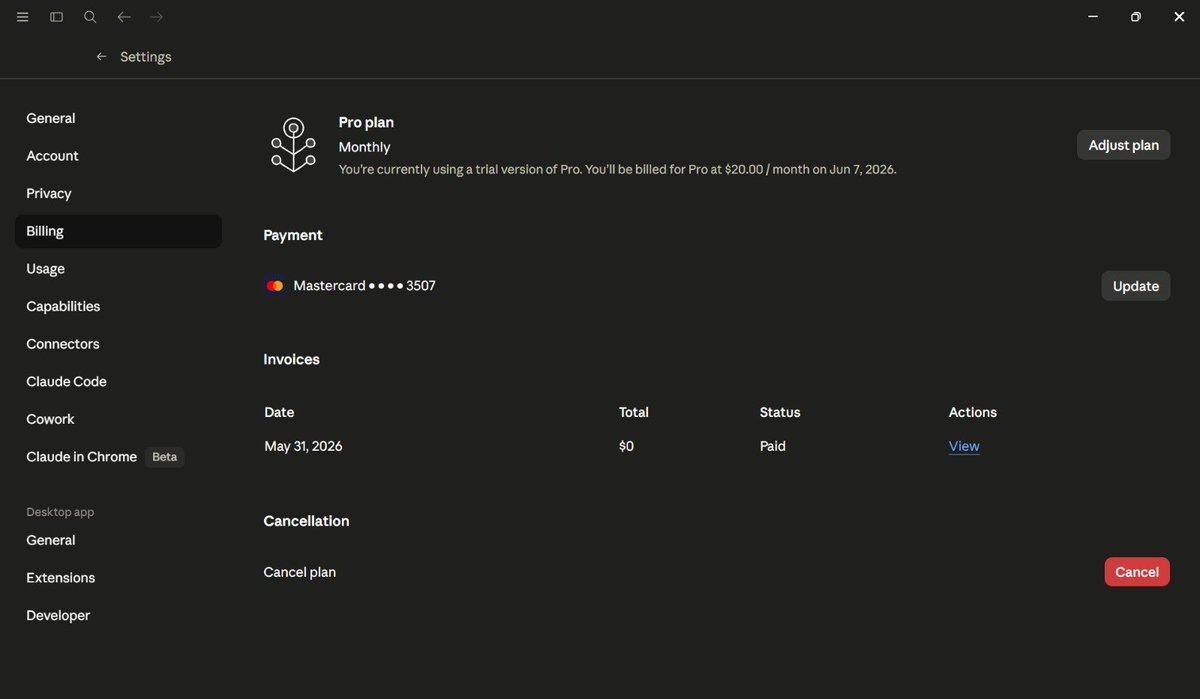
Task: View the May 31, 2026 invoice
Action: pos(964,446)
